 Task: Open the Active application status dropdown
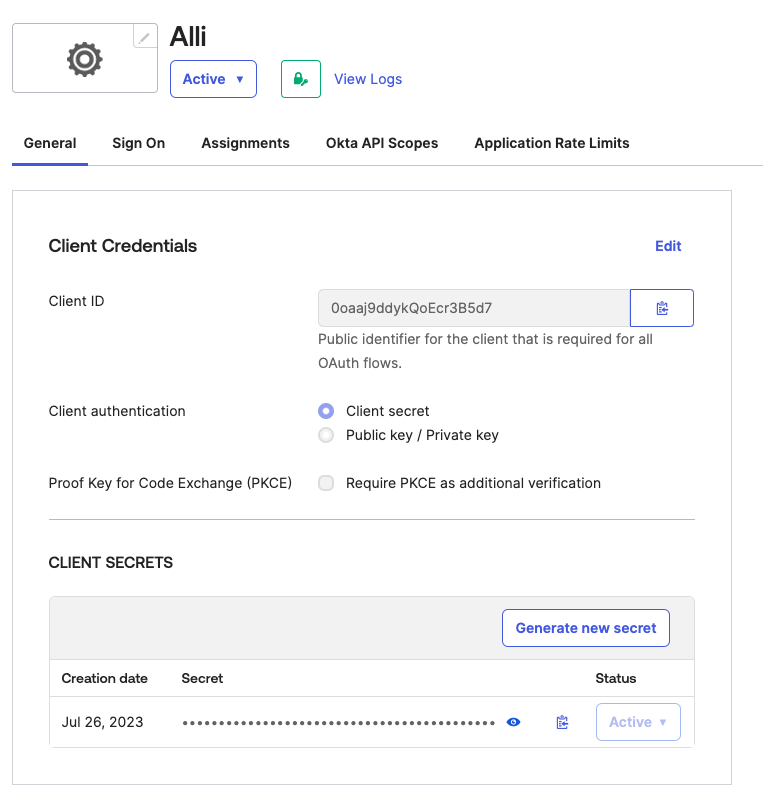pos(213,79)
